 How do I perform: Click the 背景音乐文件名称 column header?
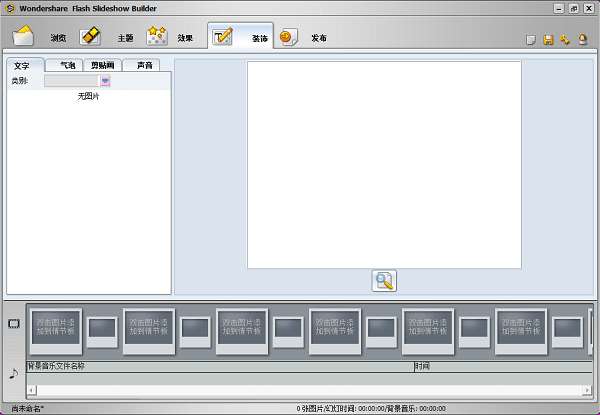(220, 366)
